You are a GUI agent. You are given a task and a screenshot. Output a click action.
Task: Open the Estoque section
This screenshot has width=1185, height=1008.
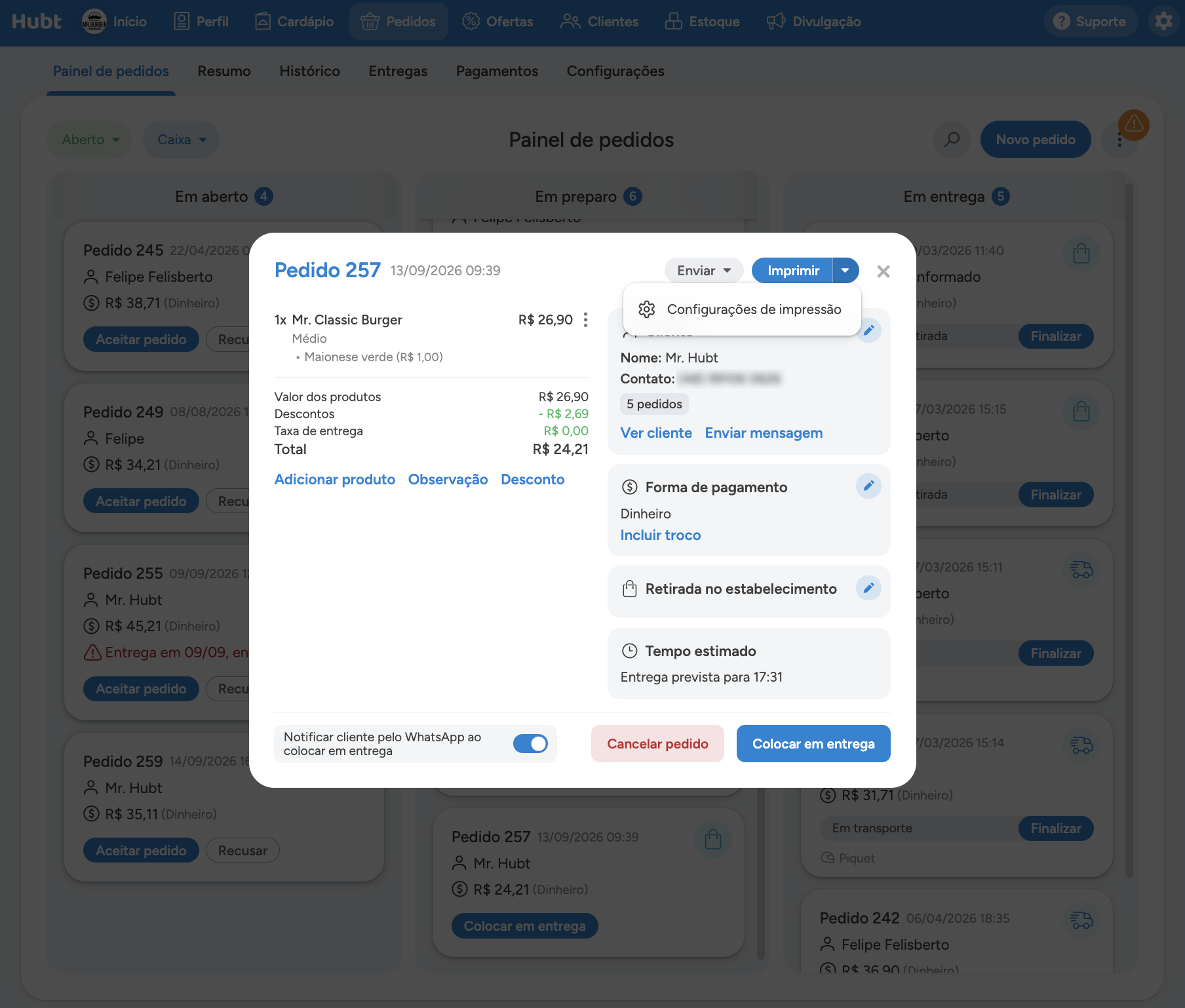(702, 22)
